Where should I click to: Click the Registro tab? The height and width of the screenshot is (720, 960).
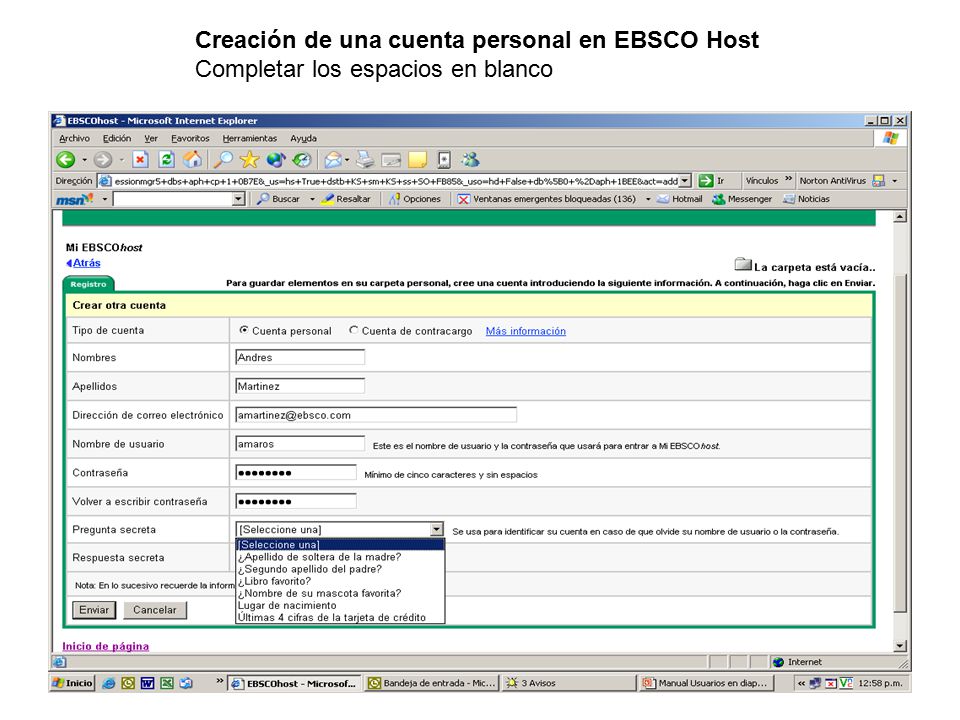click(x=88, y=284)
